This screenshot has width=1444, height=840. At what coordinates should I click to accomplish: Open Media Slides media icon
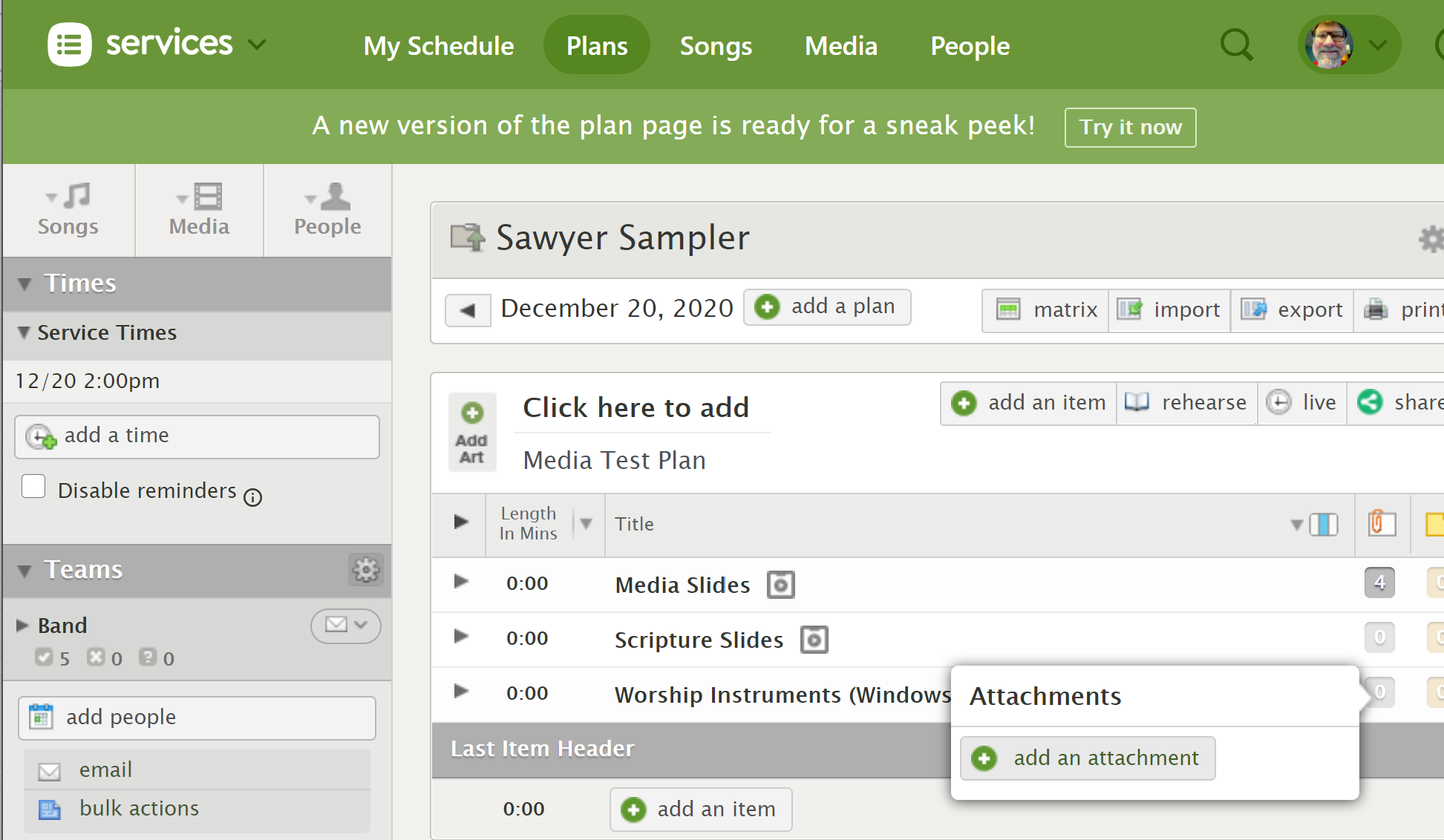(x=781, y=585)
